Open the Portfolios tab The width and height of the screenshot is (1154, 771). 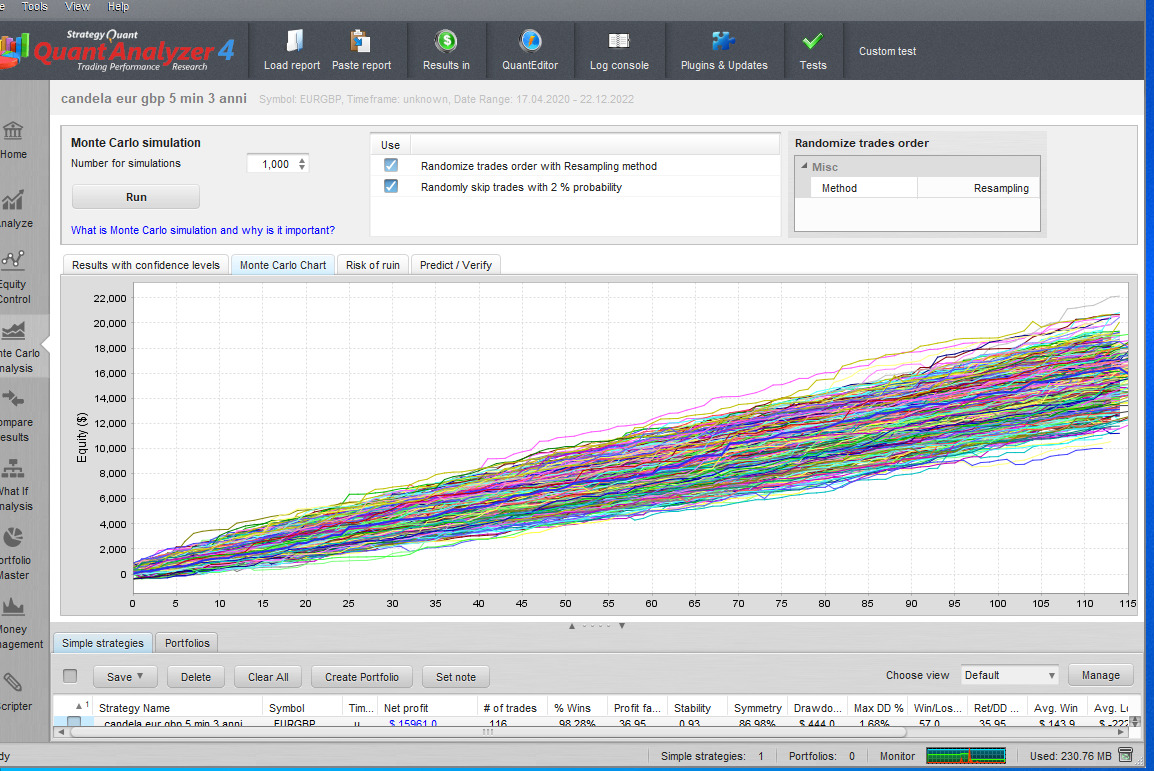tap(187, 643)
